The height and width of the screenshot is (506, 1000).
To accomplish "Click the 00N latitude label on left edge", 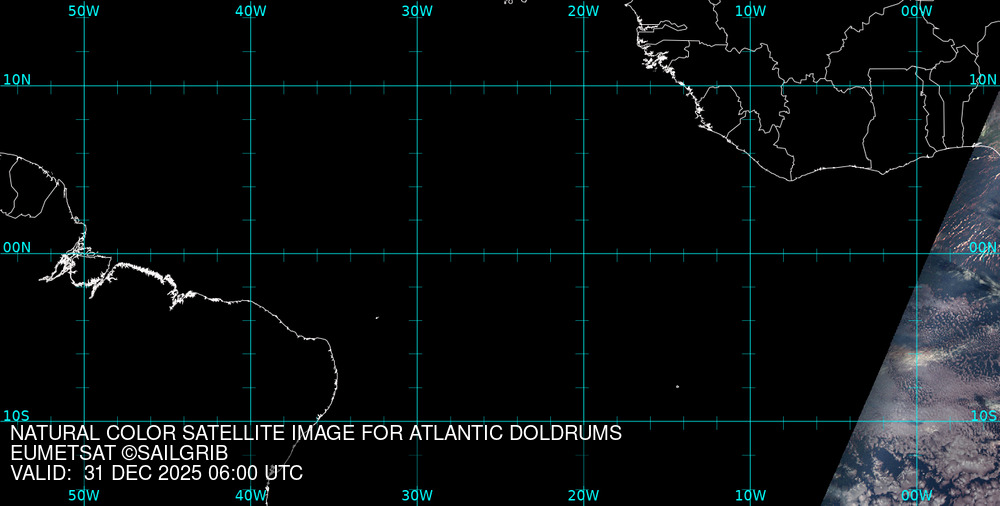I will 17,247.
